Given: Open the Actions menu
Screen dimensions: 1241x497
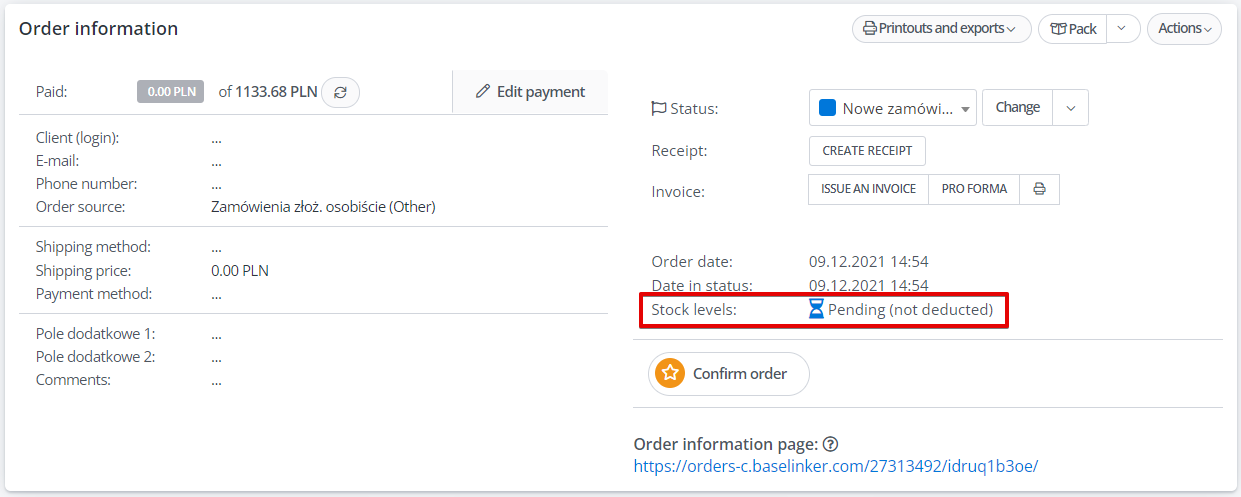Looking at the screenshot, I should (x=1184, y=29).
